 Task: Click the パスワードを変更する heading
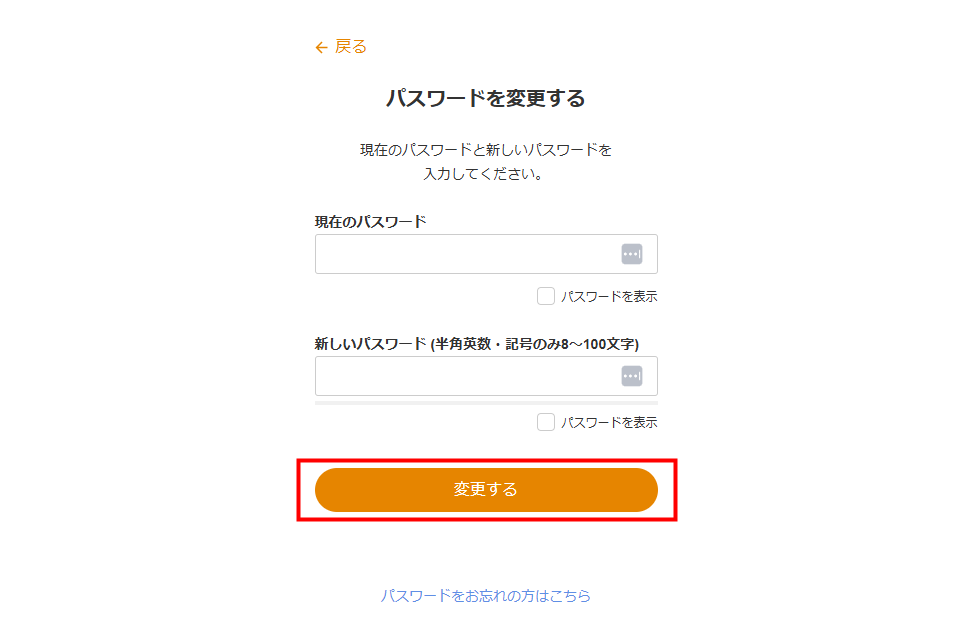pyautogui.click(x=485, y=98)
